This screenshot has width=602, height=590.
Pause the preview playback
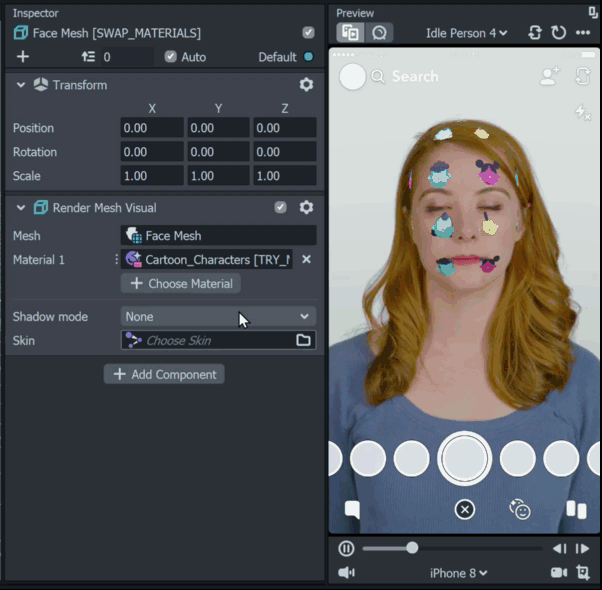pyautogui.click(x=346, y=548)
